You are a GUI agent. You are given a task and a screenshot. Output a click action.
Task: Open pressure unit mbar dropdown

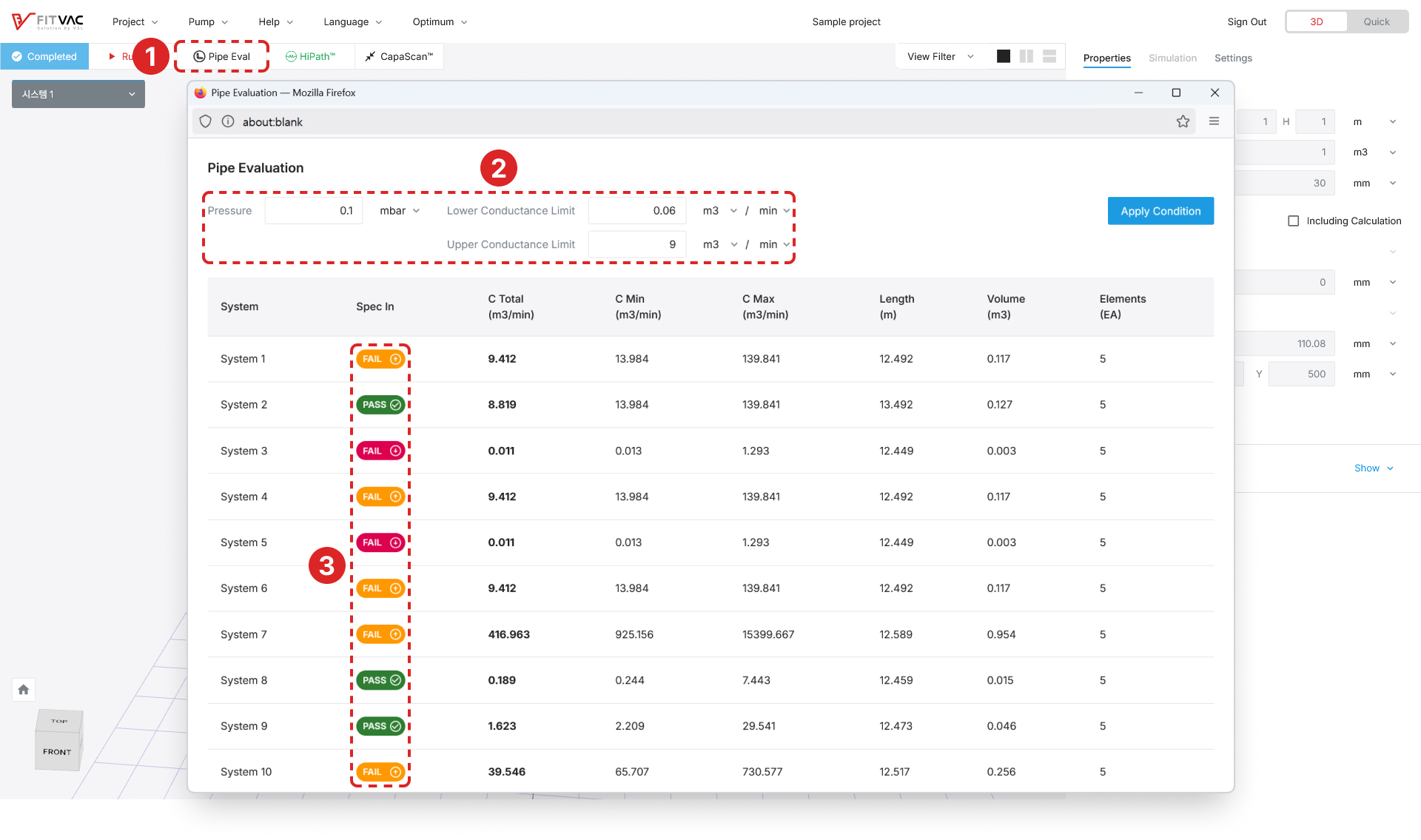[x=400, y=211]
